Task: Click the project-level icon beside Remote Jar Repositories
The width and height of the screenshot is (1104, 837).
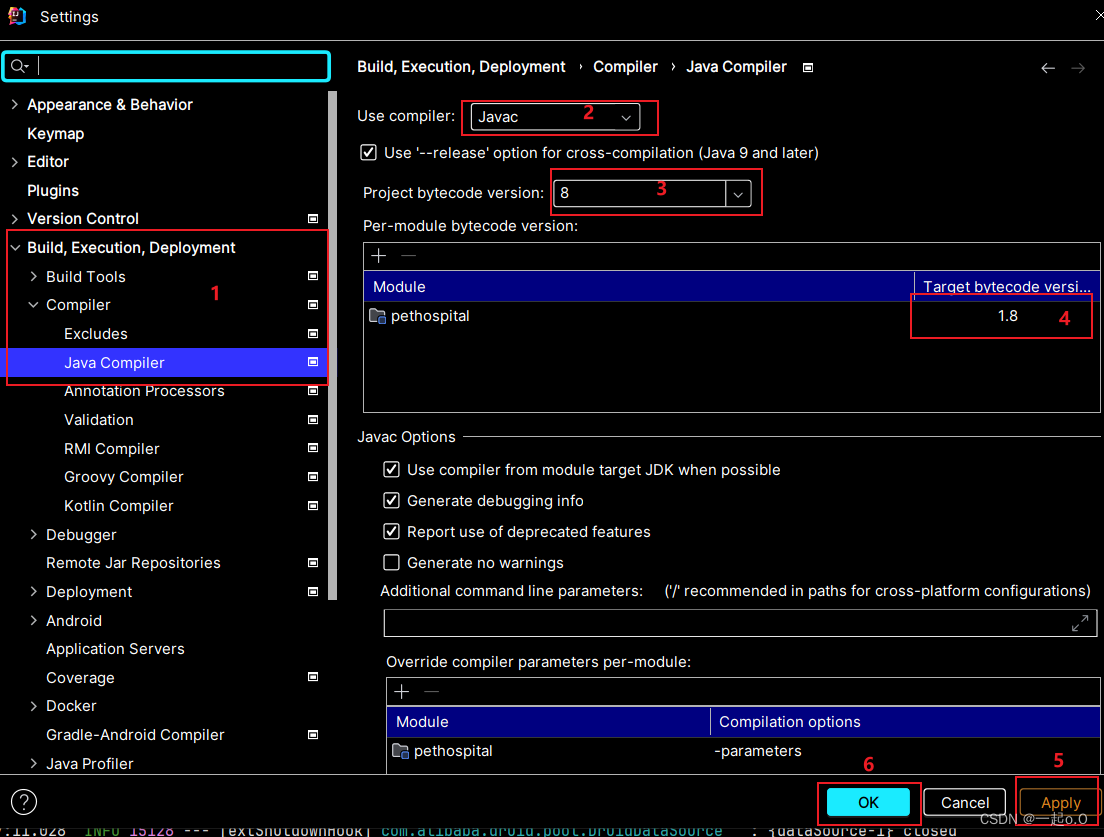Action: (x=313, y=562)
